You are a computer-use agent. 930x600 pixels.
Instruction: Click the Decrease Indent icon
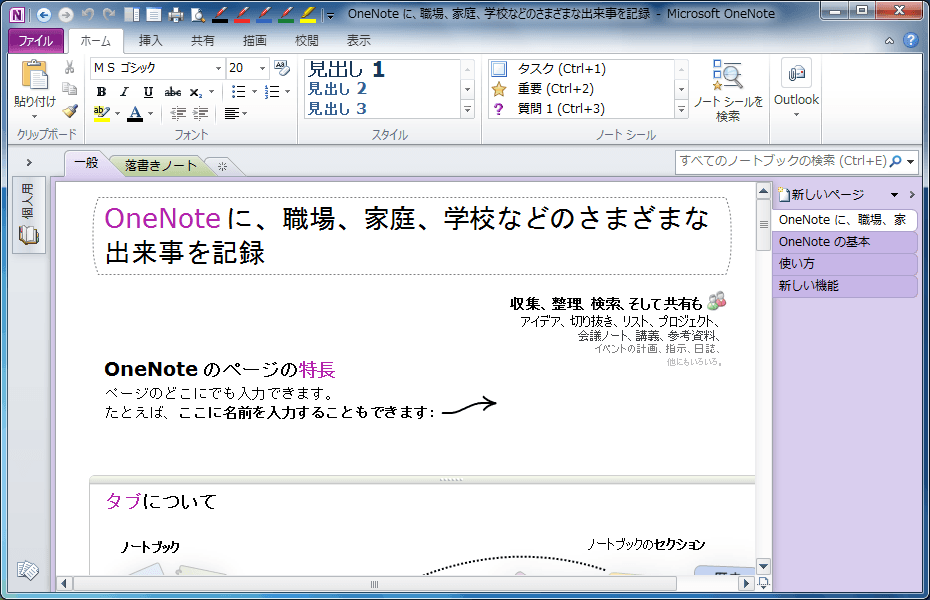pyautogui.click(x=178, y=113)
